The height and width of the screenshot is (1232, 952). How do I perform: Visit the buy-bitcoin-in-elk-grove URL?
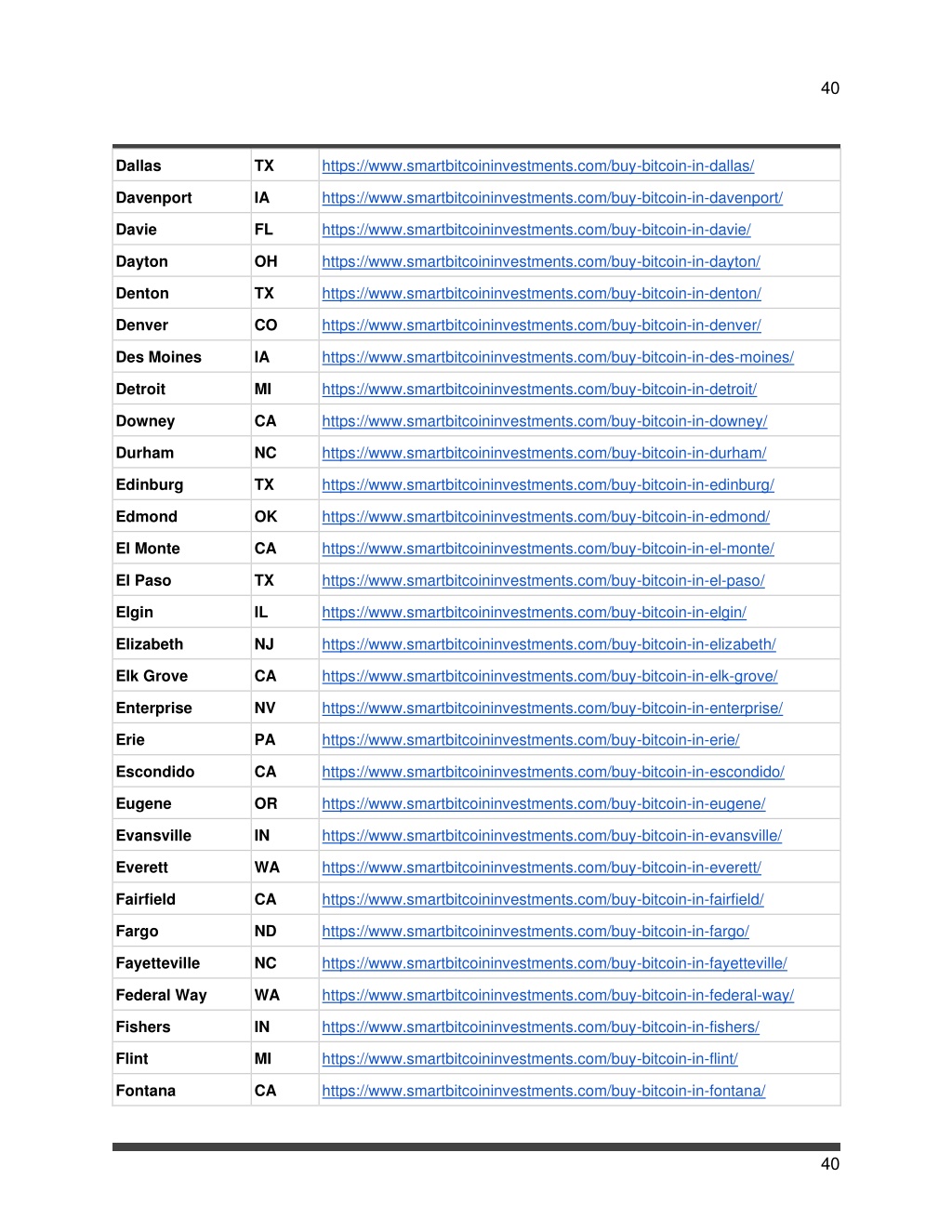[x=549, y=676]
